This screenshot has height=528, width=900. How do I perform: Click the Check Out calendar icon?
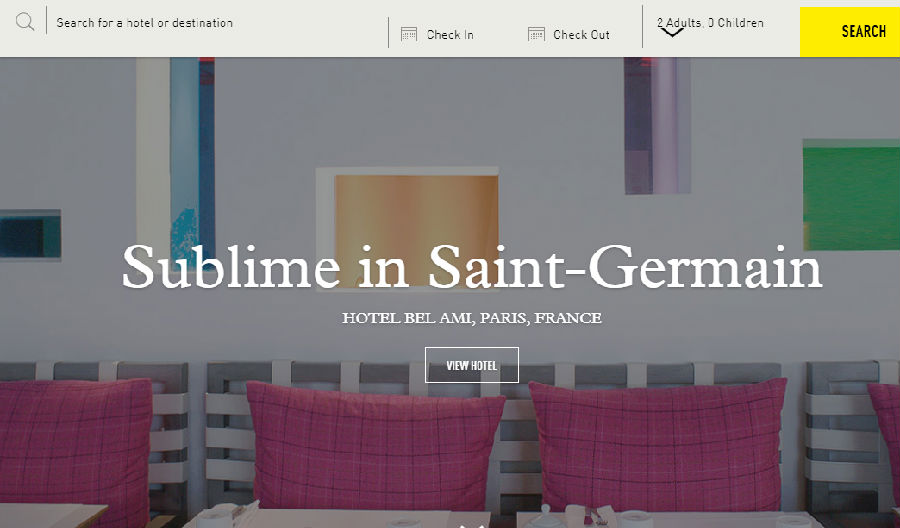tap(536, 34)
